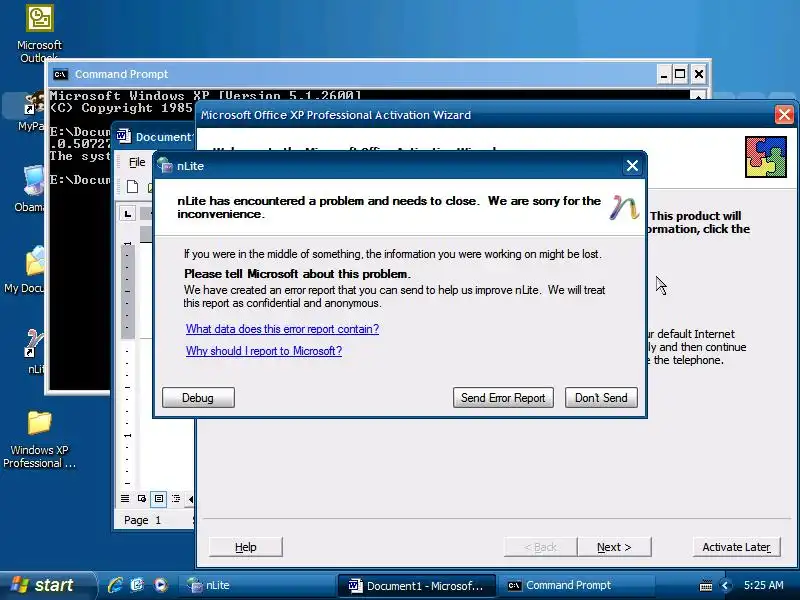Switch Word to Normal View

pos(125,498)
